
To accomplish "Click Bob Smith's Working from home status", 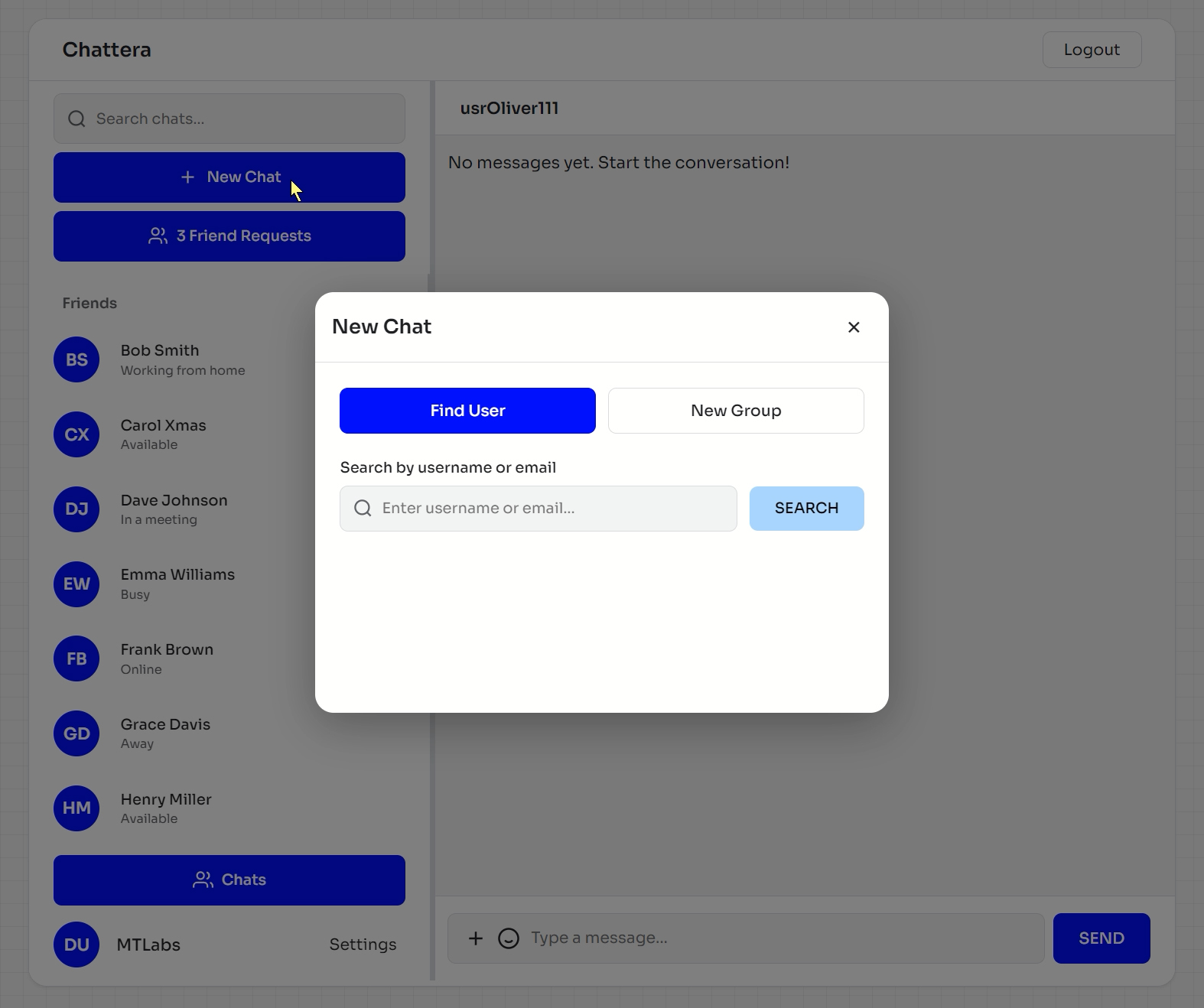I will pos(183,370).
